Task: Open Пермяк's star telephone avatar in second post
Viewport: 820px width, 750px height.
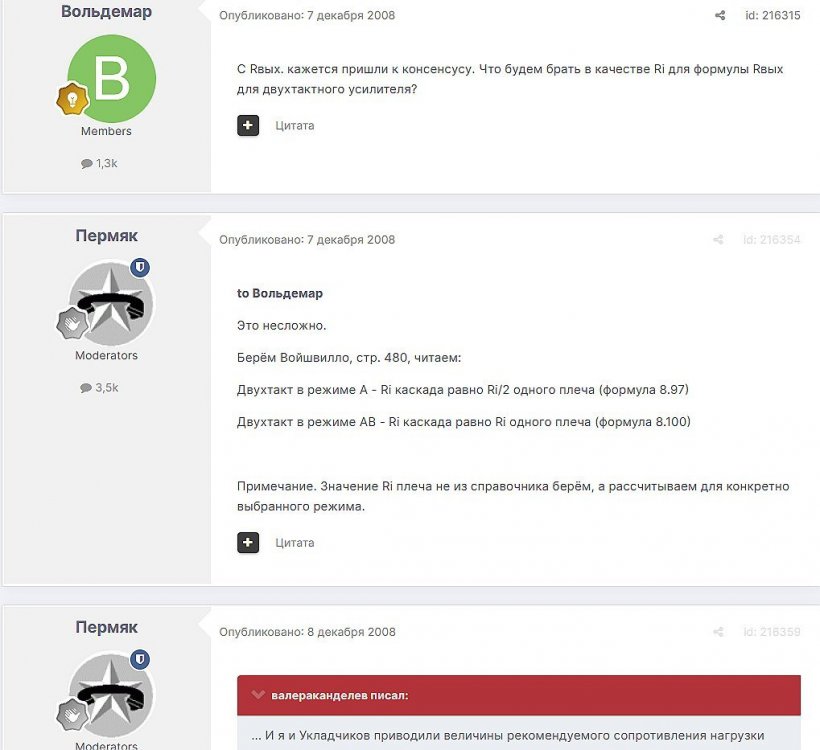Action: tap(111, 303)
